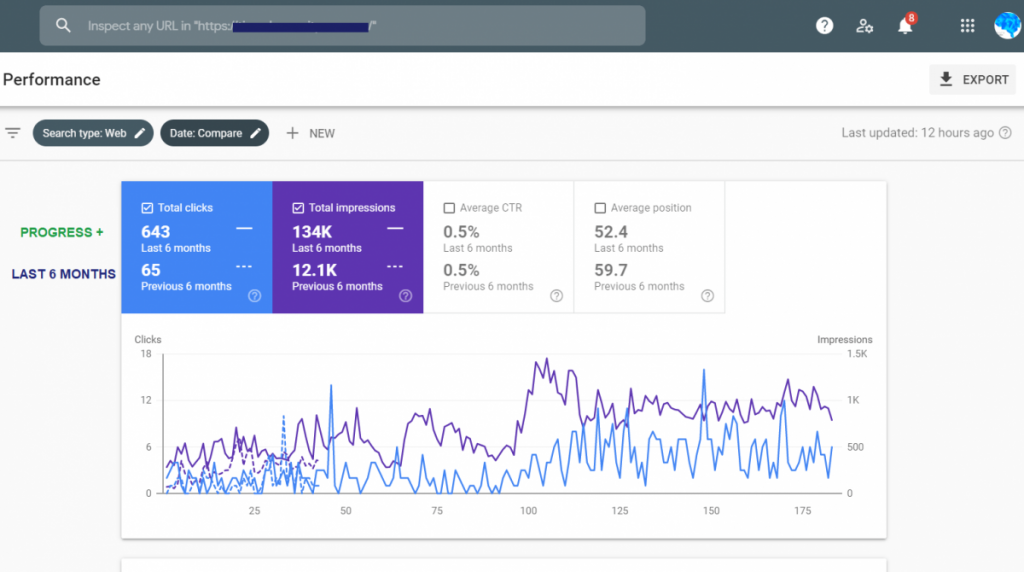Uncheck the Total clicks checkbox
Screen dimensions: 1024x572
(x=147, y=208)
